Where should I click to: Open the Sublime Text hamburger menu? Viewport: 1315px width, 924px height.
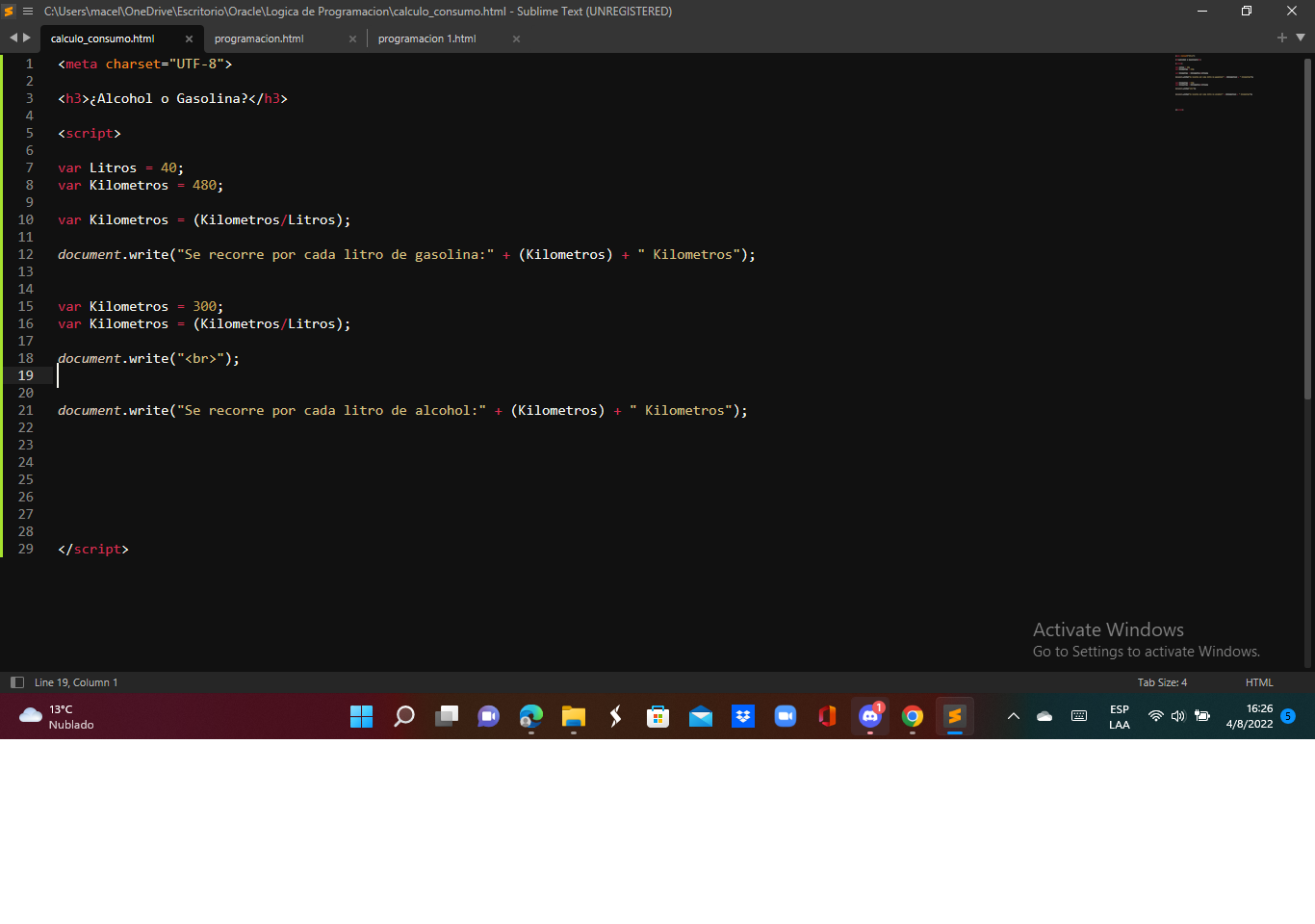27,12
